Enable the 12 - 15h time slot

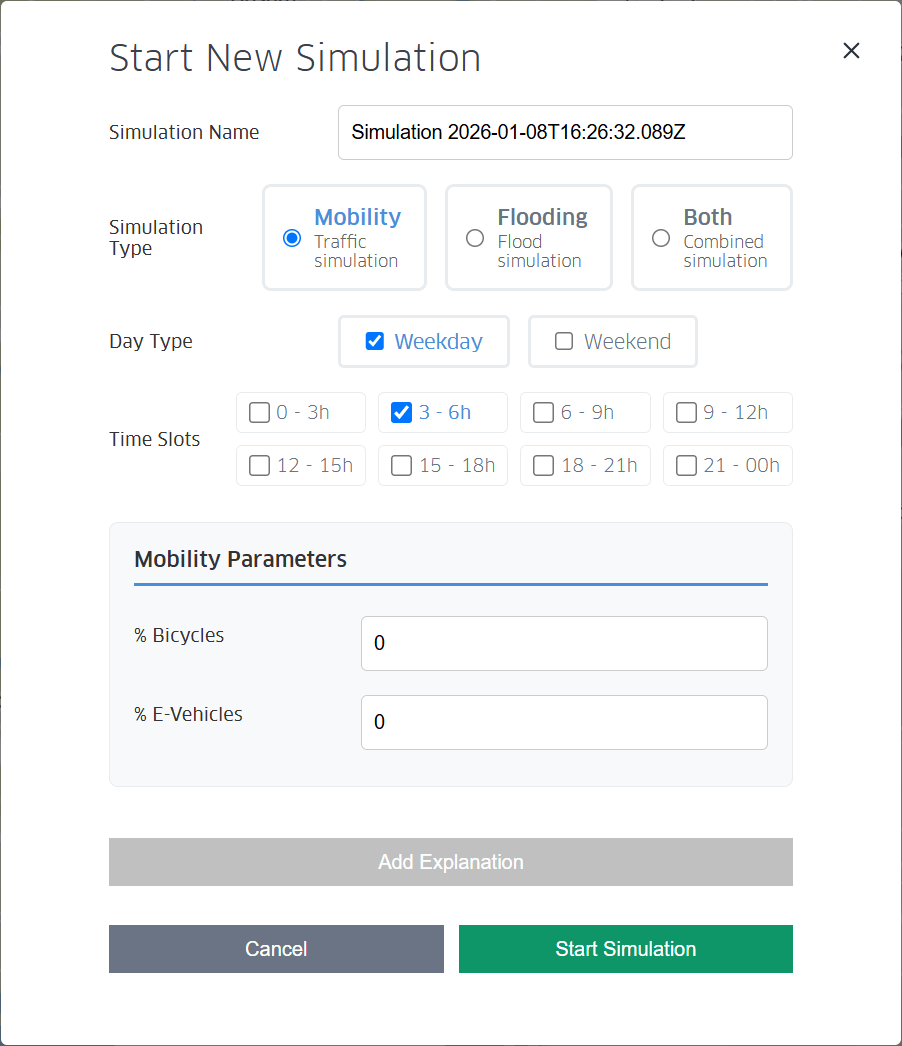point(259,466)
